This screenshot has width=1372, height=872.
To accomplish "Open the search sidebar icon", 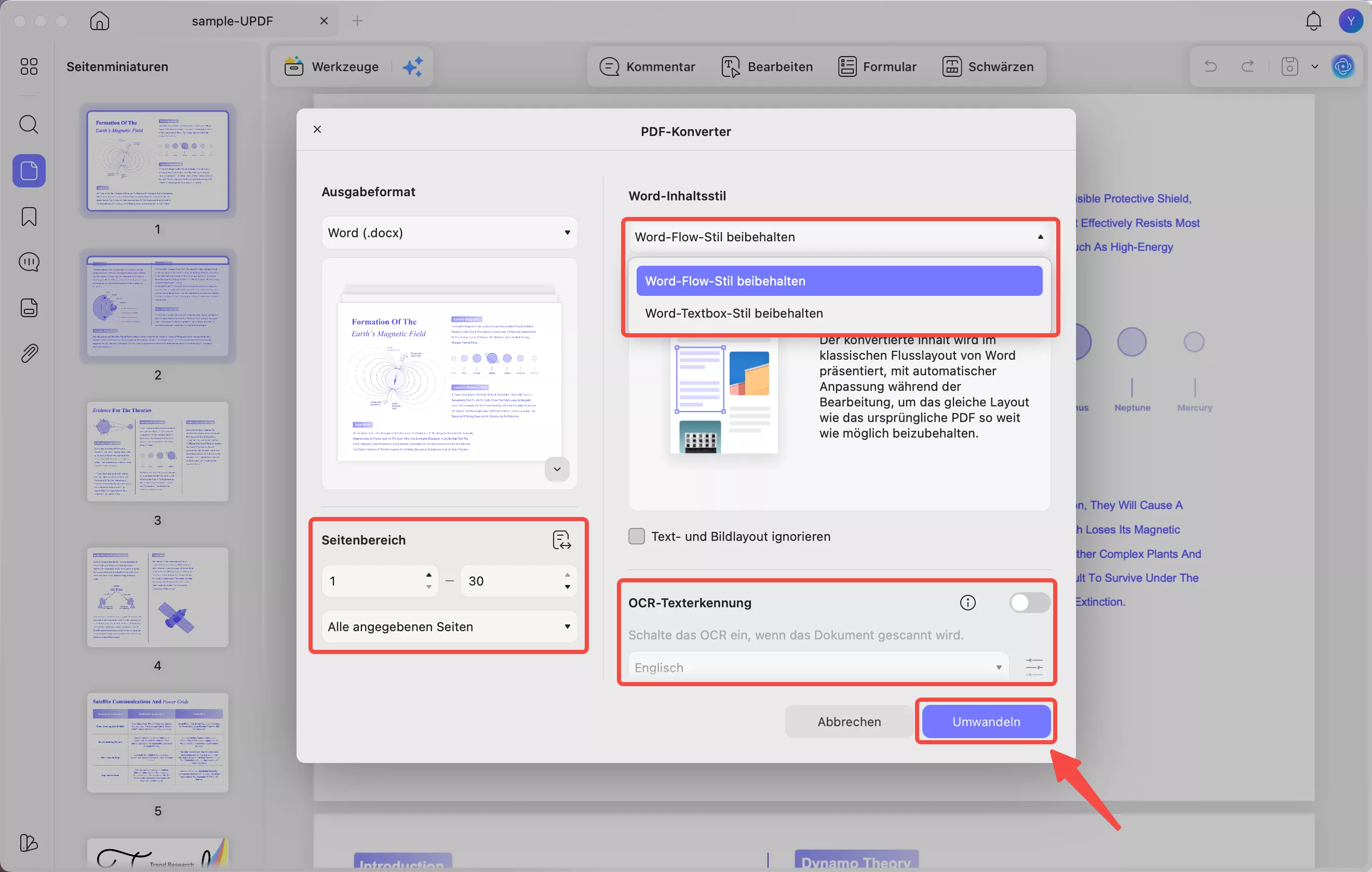I will coord(29,124).
